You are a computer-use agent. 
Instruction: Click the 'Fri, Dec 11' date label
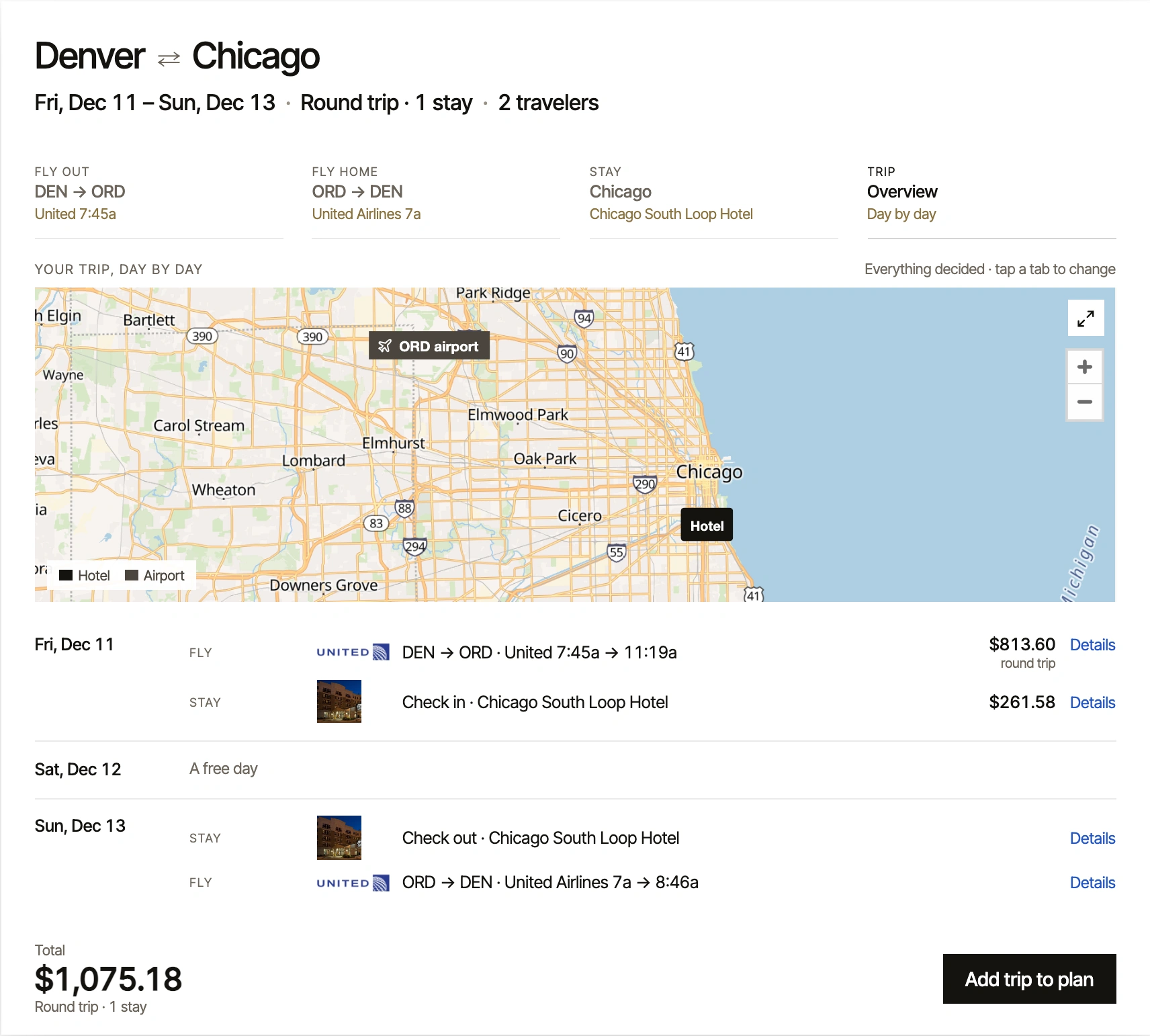pos(75,644)
